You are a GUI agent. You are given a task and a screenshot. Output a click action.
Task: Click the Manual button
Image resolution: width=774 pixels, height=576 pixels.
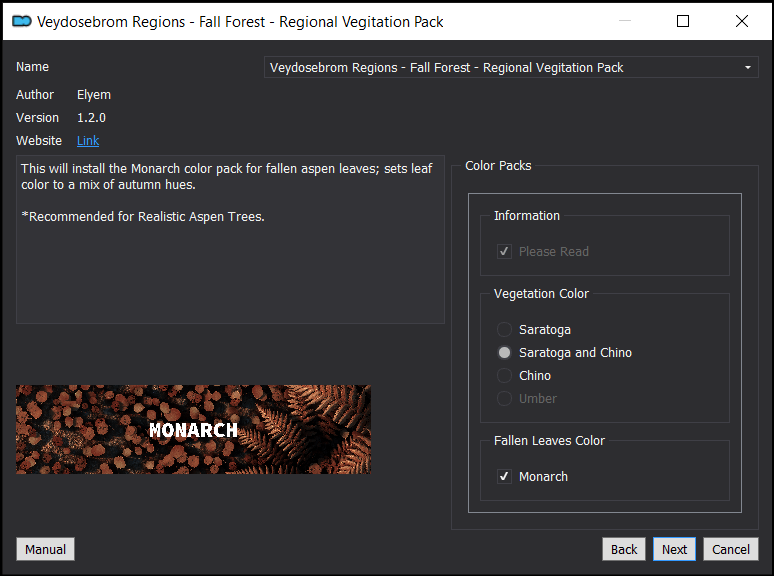(x=45, y=549)
